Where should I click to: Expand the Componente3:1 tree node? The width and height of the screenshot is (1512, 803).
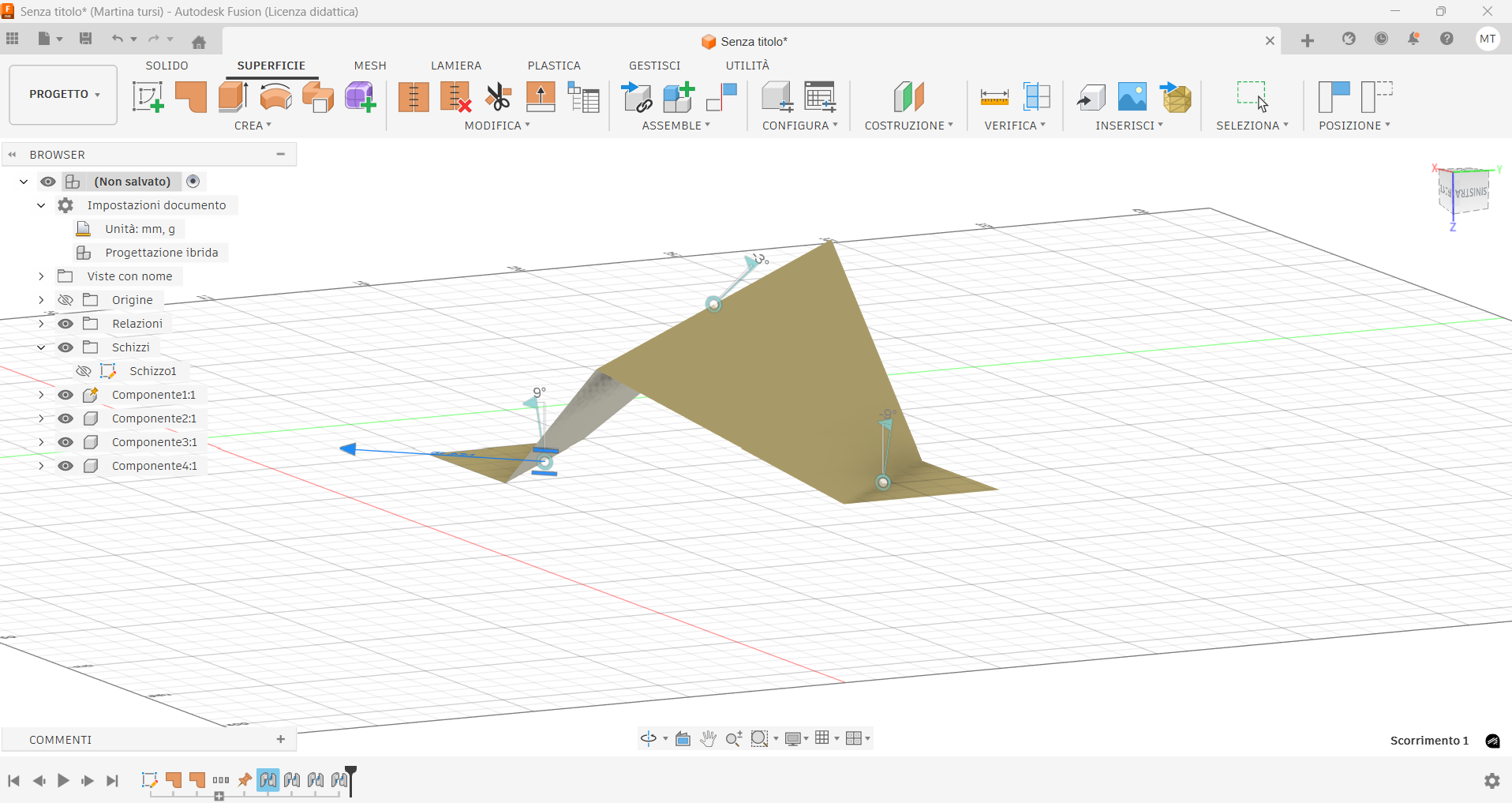pos(41,442)
